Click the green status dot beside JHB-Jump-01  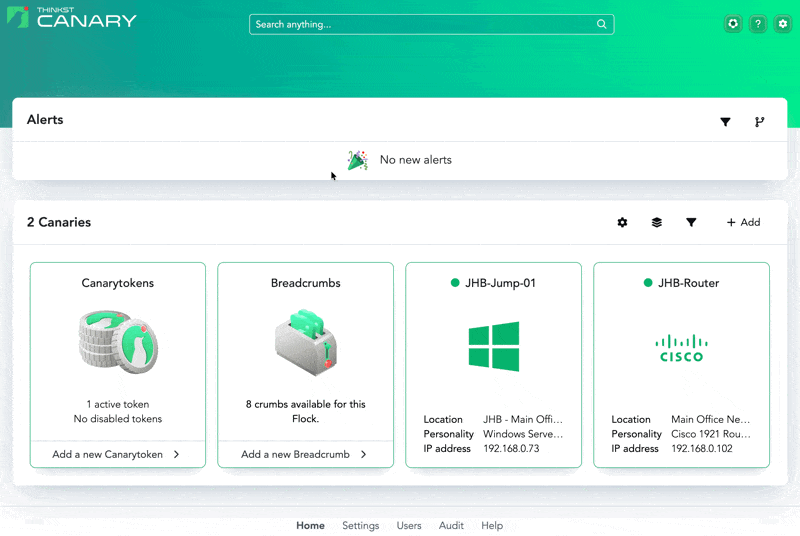click(455, 283)
